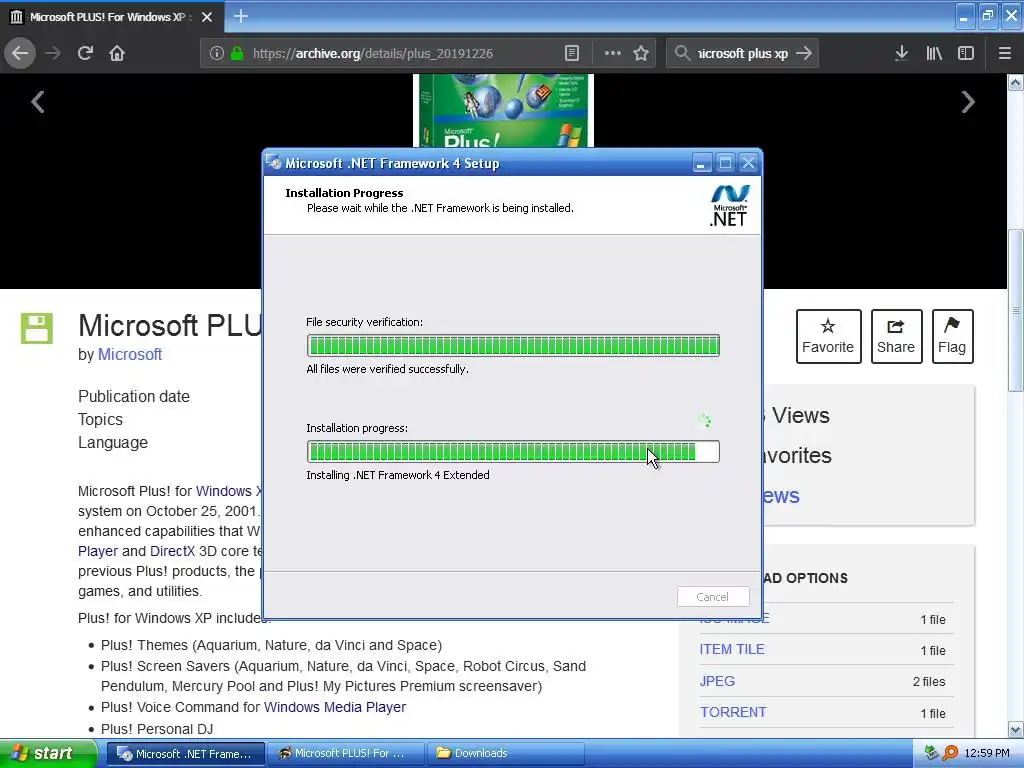Click Cancel in .NET Framework setup
The height and width of the screenshot is (768, 1024).
712,597
